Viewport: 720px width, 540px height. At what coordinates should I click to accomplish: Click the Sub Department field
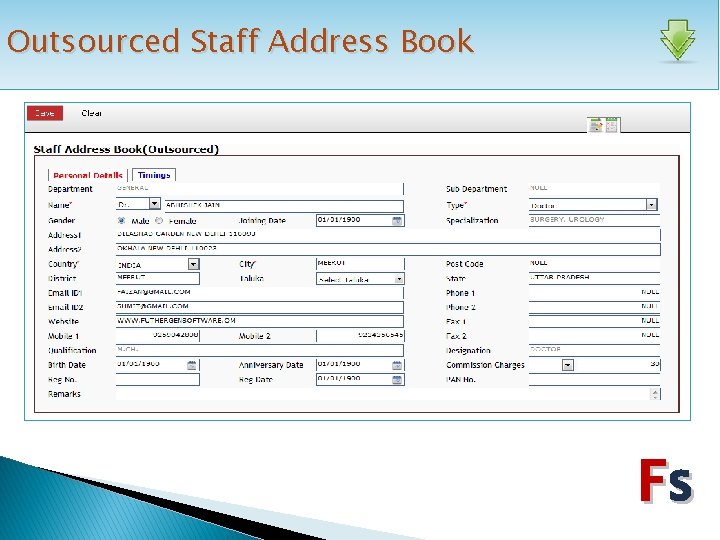(x=595, y=188)
